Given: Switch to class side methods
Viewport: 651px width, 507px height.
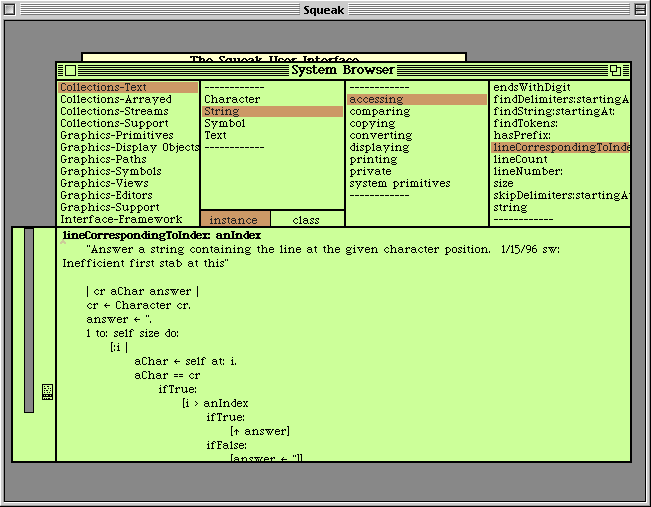Looking at the screenshot, I should (x=307, y=220).
